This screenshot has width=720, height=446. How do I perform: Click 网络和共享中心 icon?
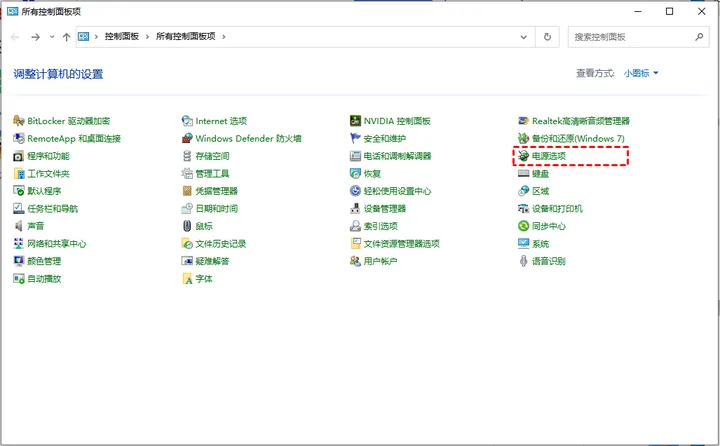tap(18, 243)
